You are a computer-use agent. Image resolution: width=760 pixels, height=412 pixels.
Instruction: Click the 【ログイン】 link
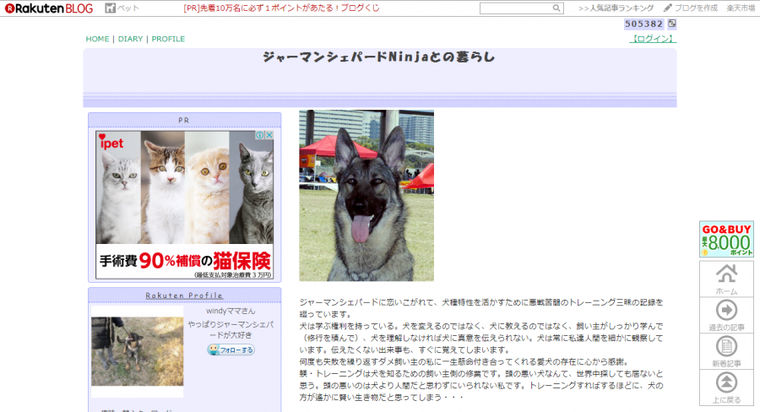click(x=653, y=39)
